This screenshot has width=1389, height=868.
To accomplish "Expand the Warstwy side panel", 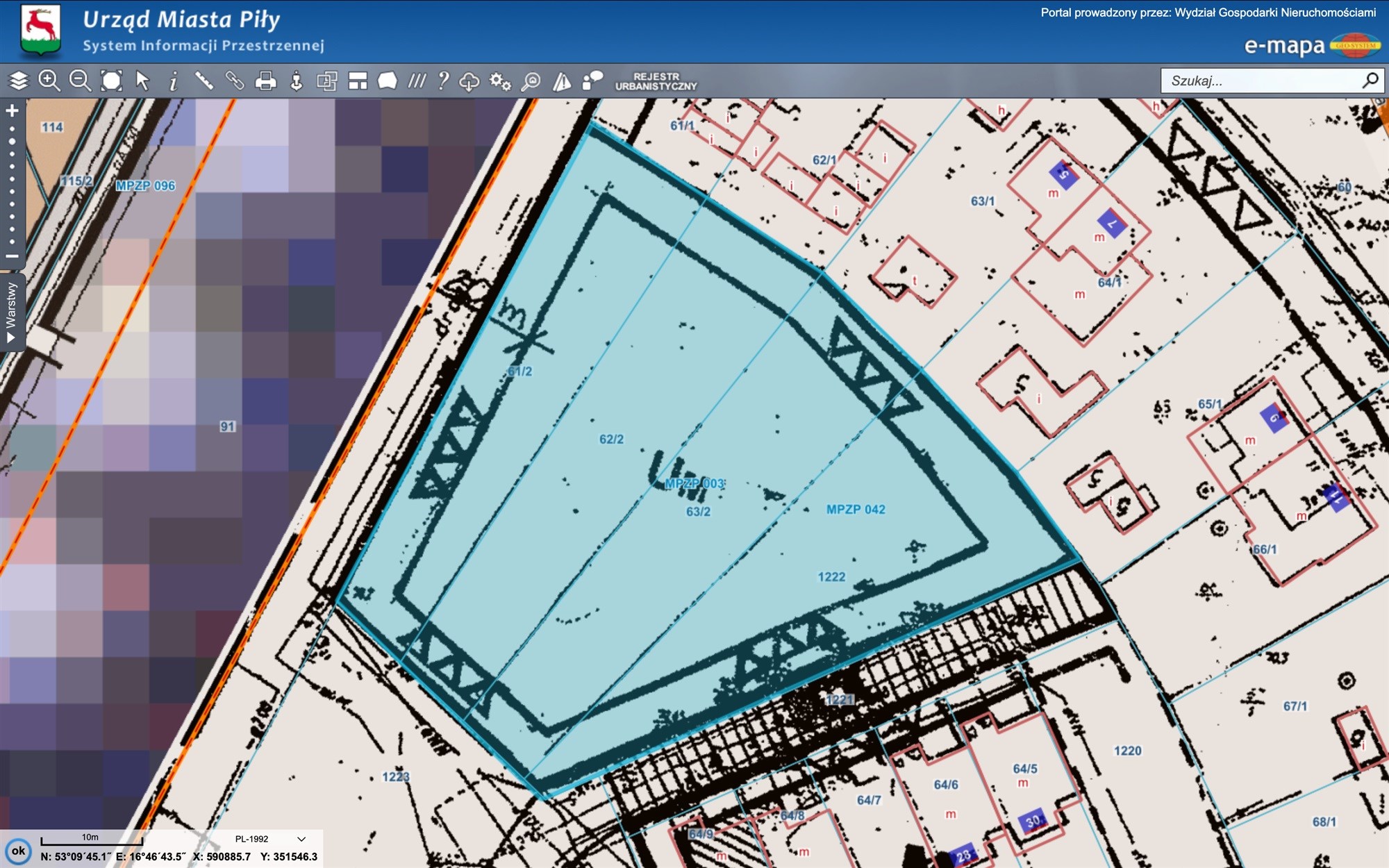I will pyautogui.click(x=12, y=311).
